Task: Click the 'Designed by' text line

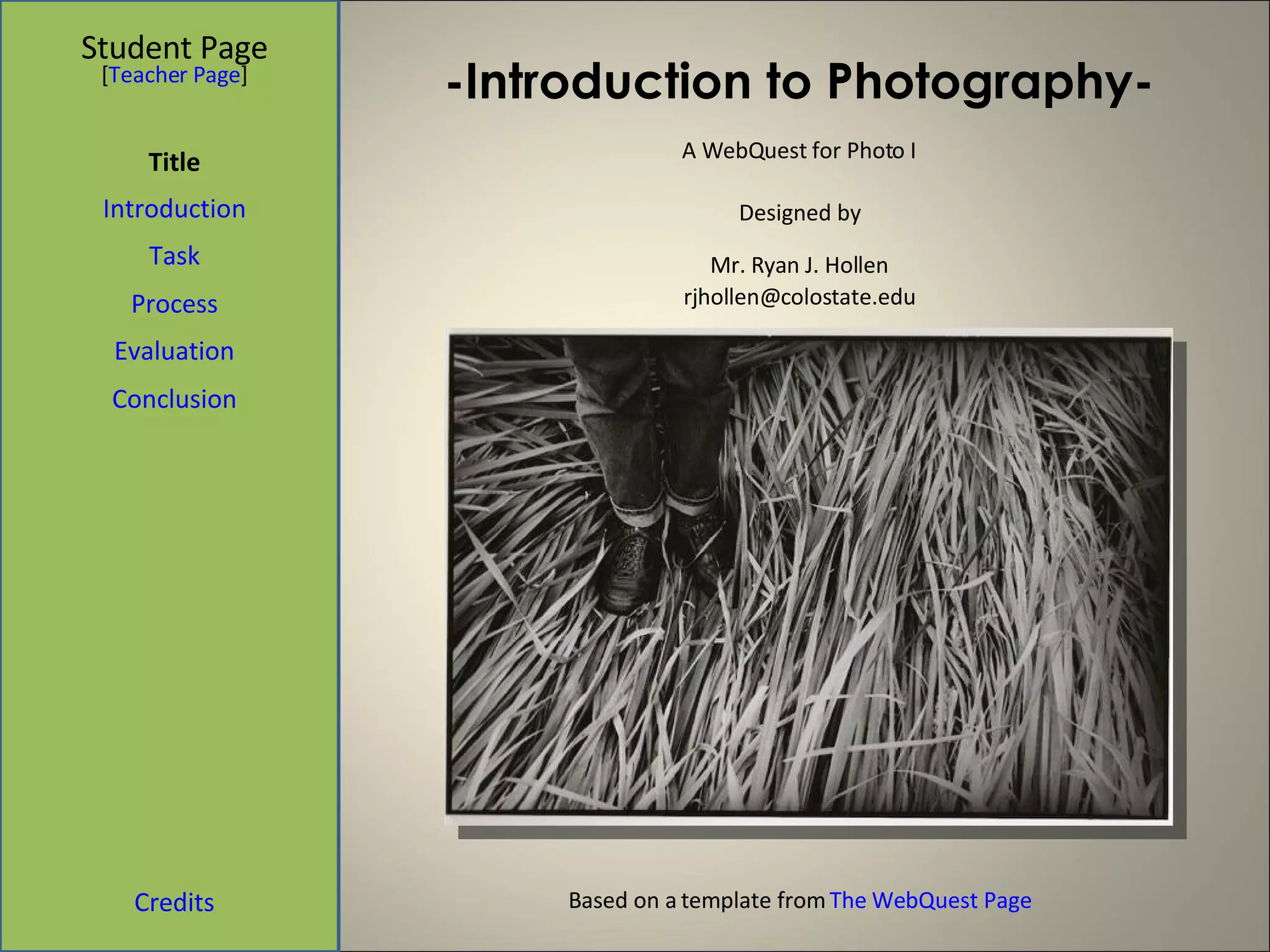Action: 799,213
